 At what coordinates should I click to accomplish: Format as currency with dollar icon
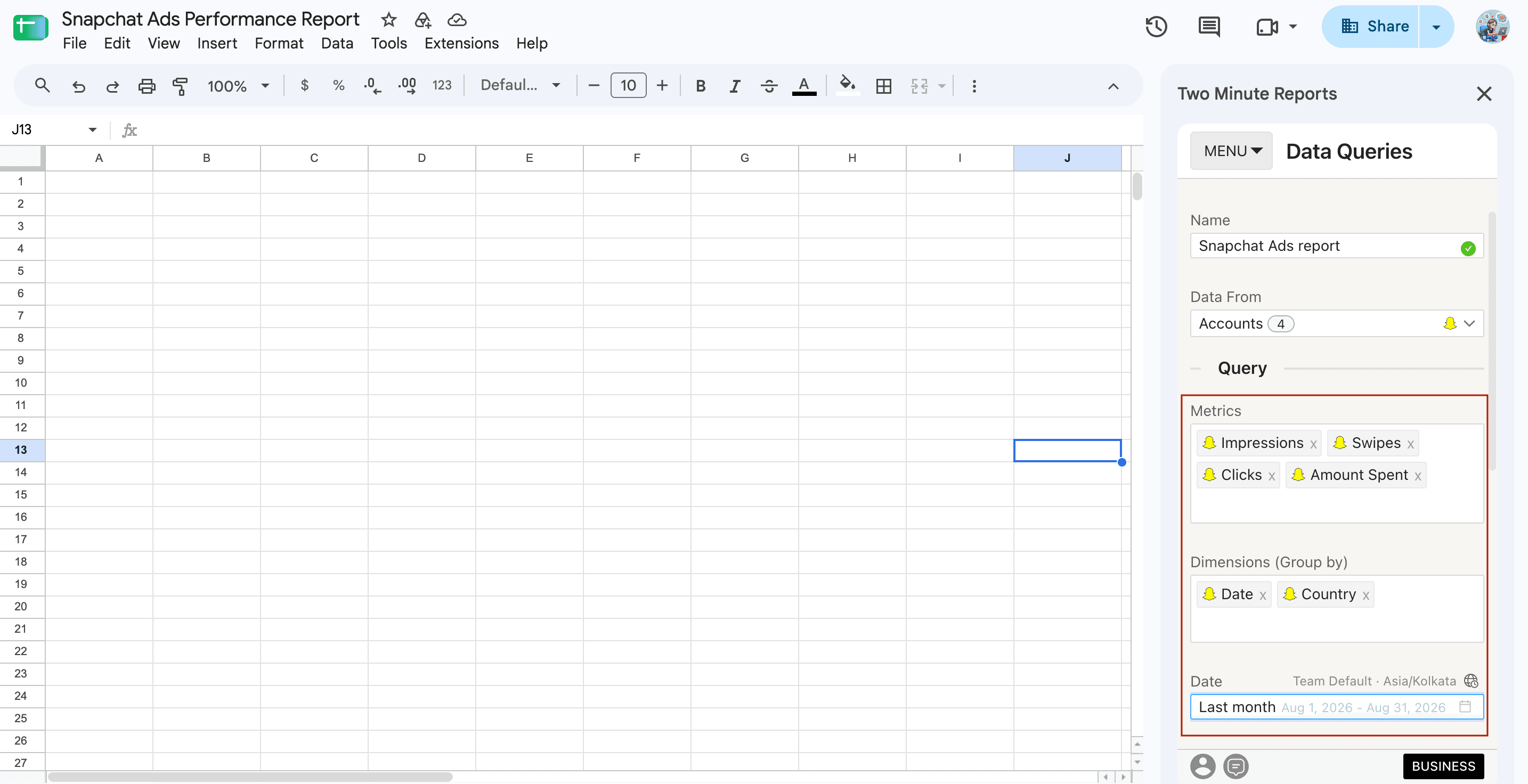point(304,85)
